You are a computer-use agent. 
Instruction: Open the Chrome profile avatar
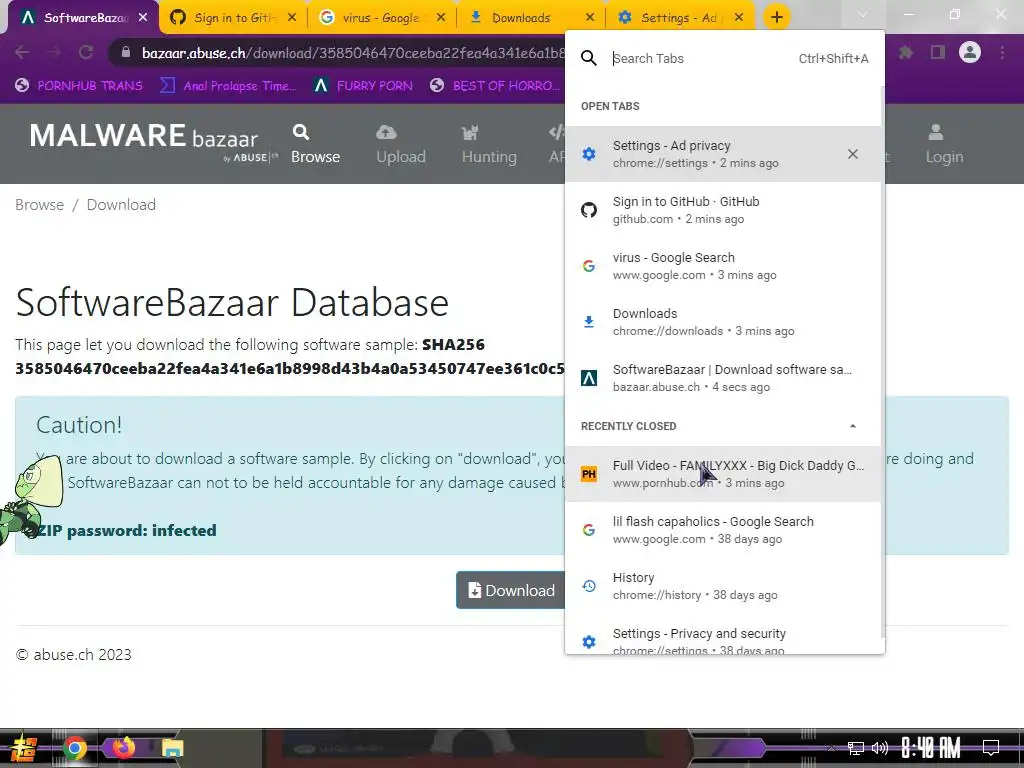tap(970, 52)
